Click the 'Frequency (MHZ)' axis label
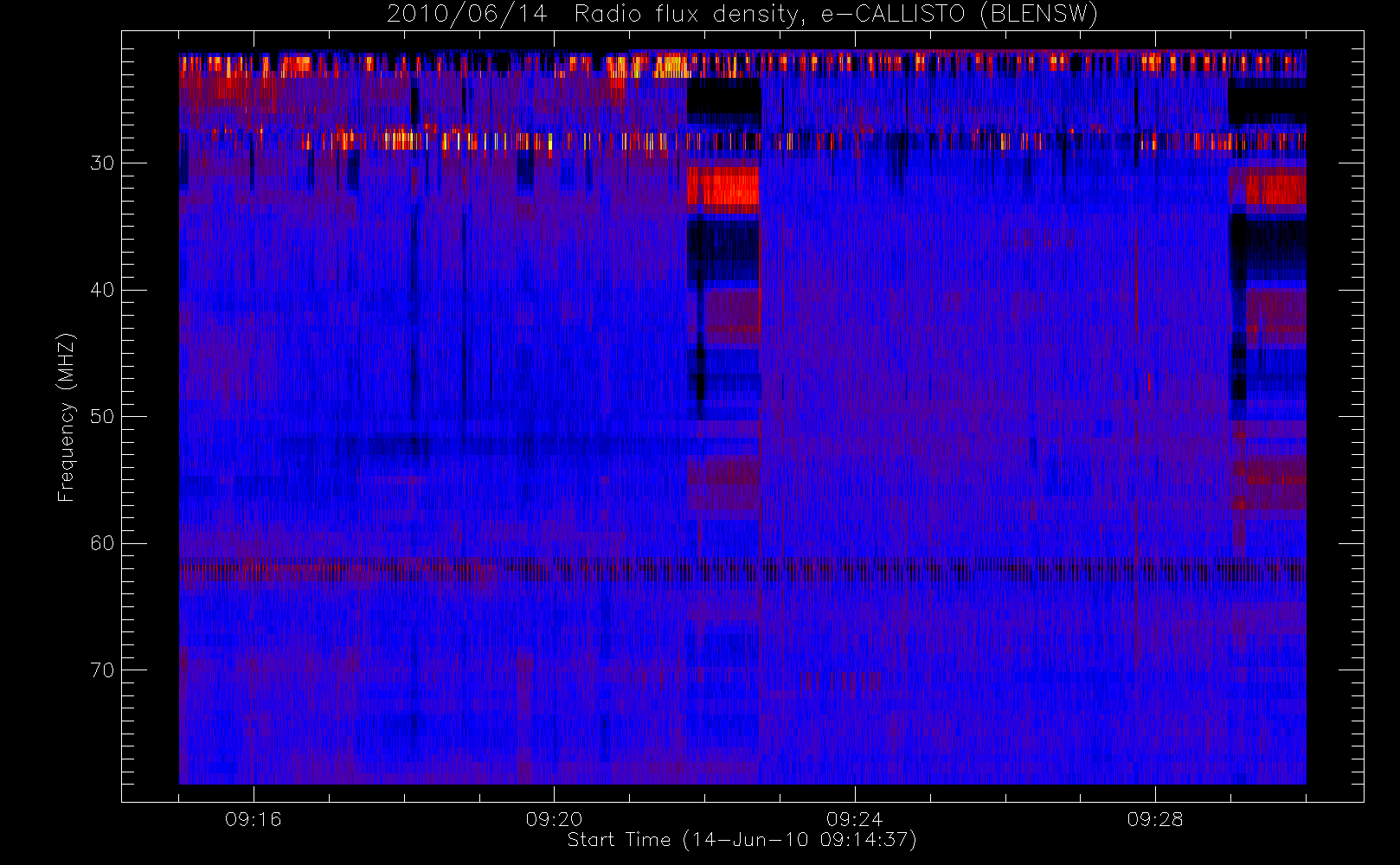The image size is (1400, 865). (x=67, y=417)
